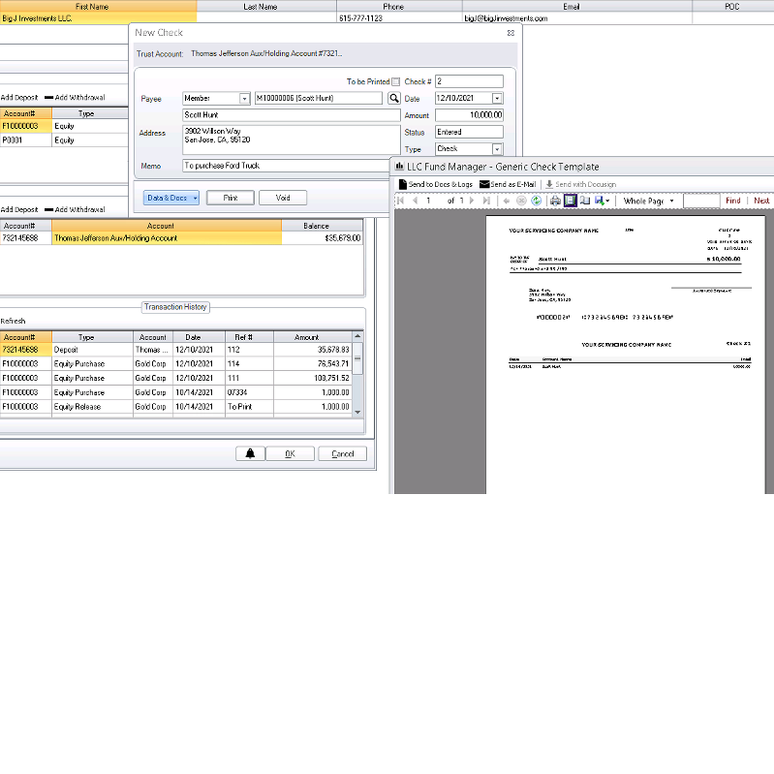Enable the To be Printed checkbox
The width and height of the screenshot is (774, 774).
click(396, 82)
